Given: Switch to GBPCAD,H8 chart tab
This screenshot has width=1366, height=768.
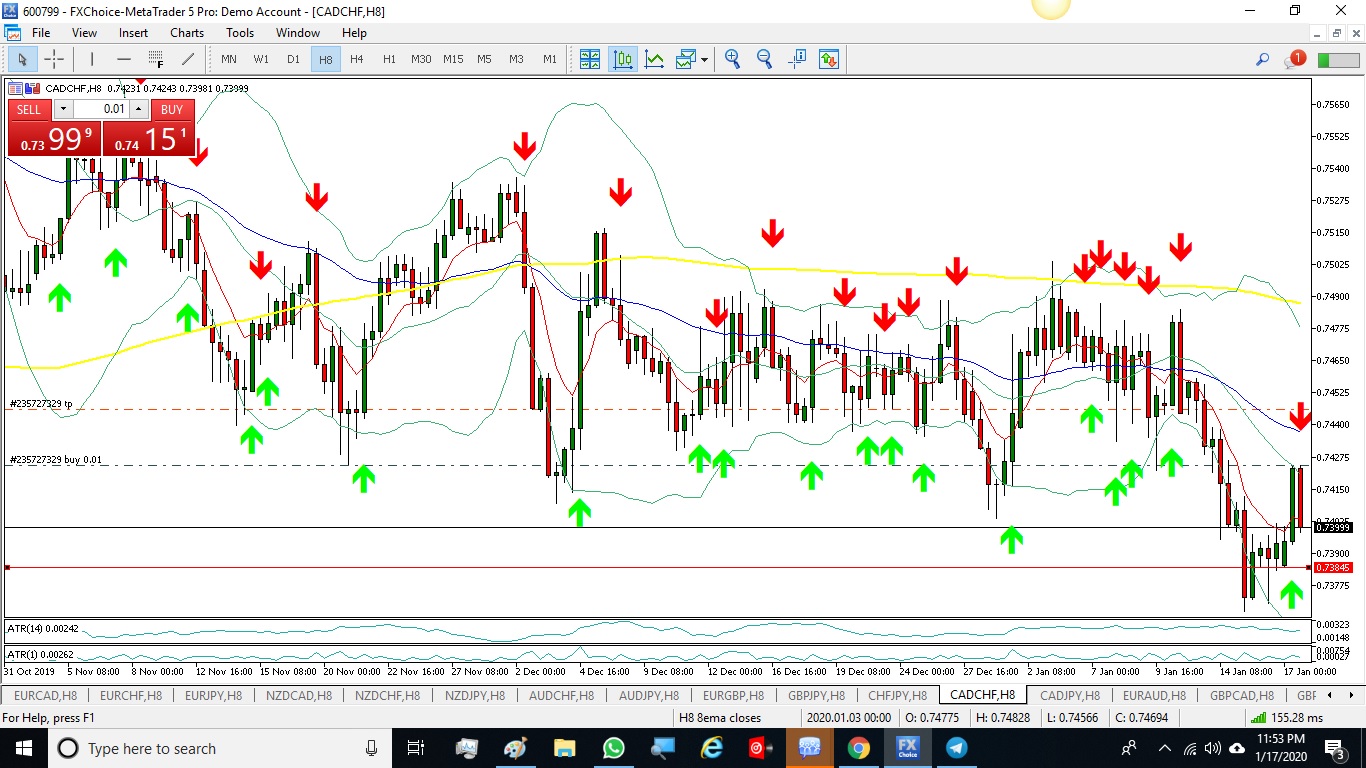Looking at the screenshot, I should pyautogui.click(x=1240, y=695).
